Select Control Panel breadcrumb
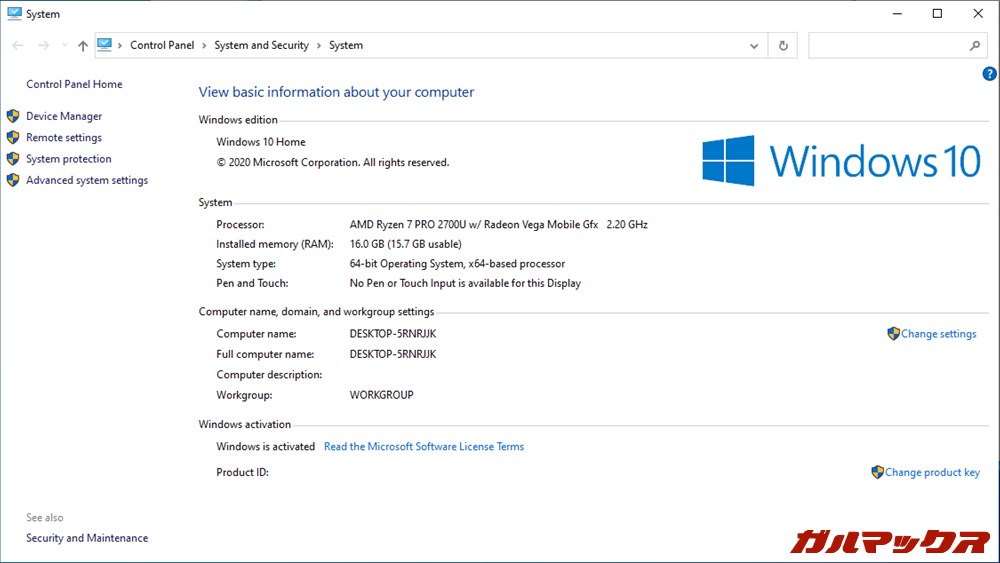1000x563 pixels. 162,46
